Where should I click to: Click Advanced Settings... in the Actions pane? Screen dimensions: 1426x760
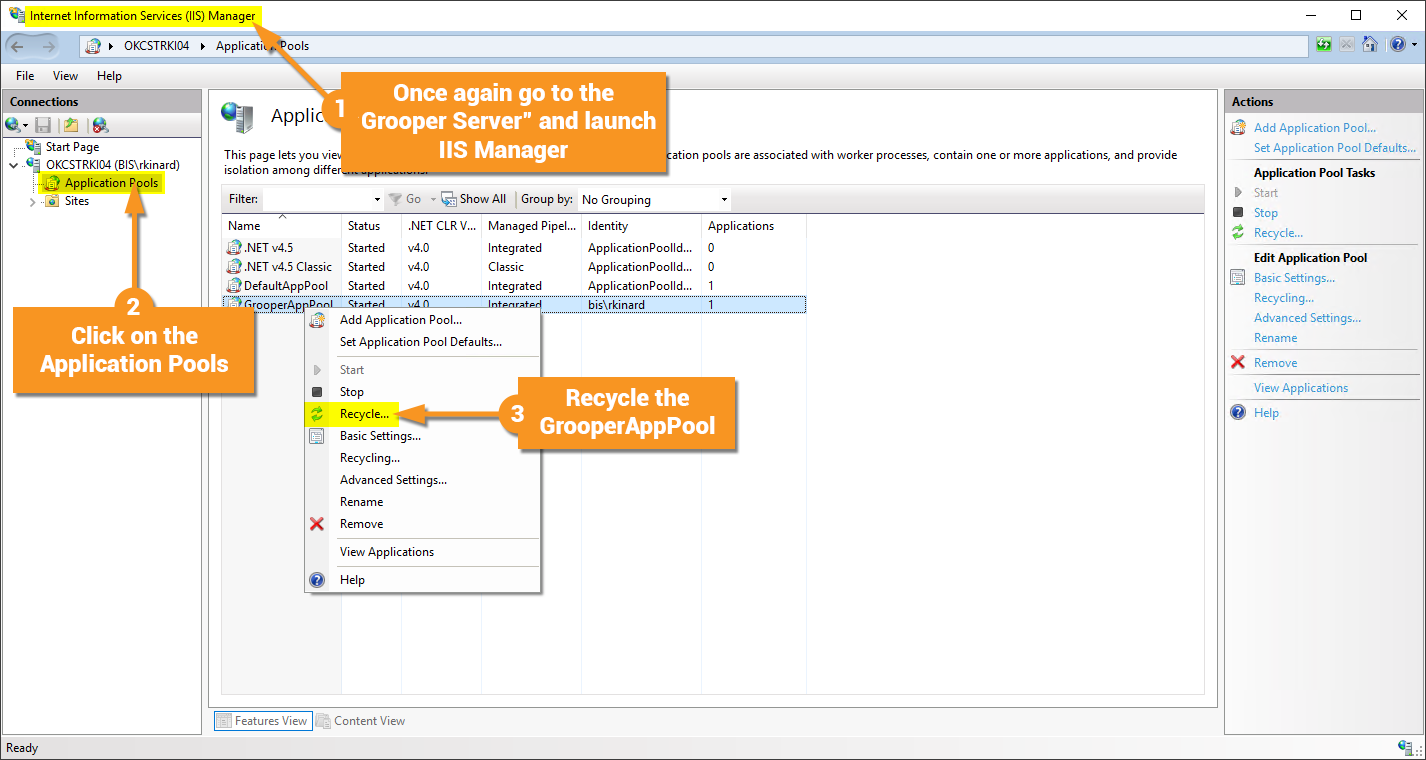click(1307, 318)
